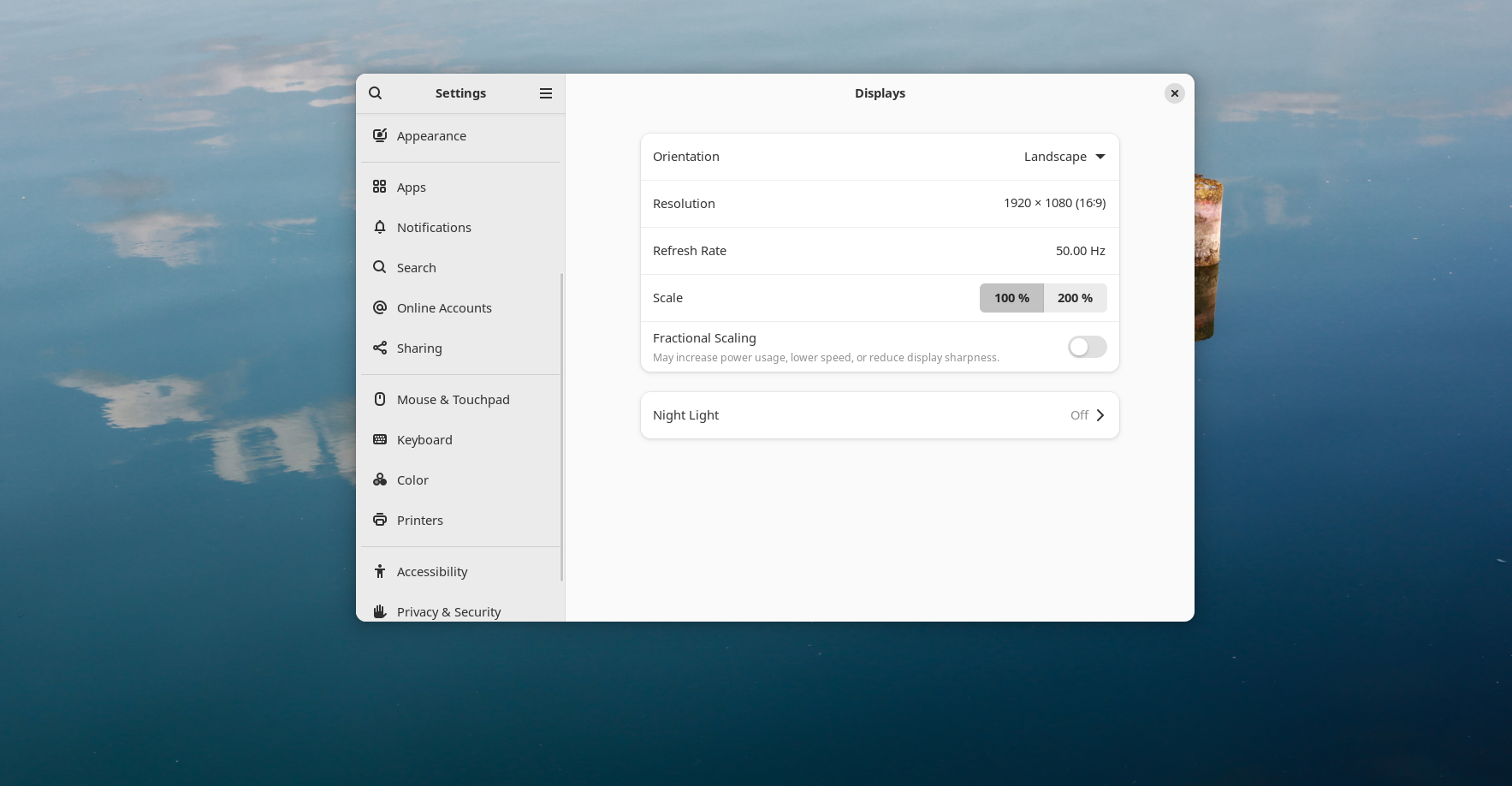
Task: Click the Apps grid icon
Action: click(x=380, y=187)
